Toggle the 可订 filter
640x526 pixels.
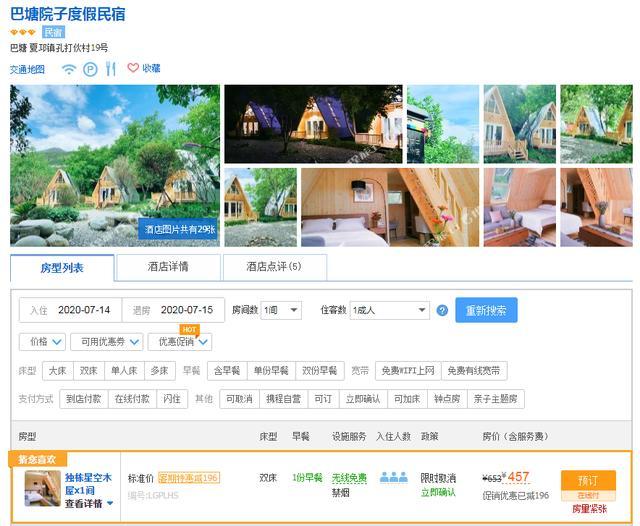(324, 399)
